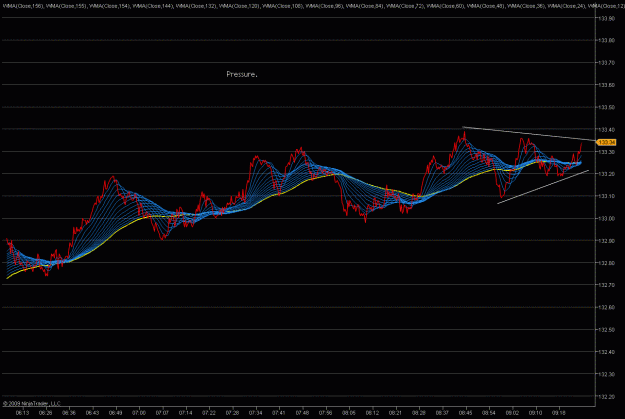Click the orange 133.34 current price marker
625x419 pixels.
click(x=606, y=142)
